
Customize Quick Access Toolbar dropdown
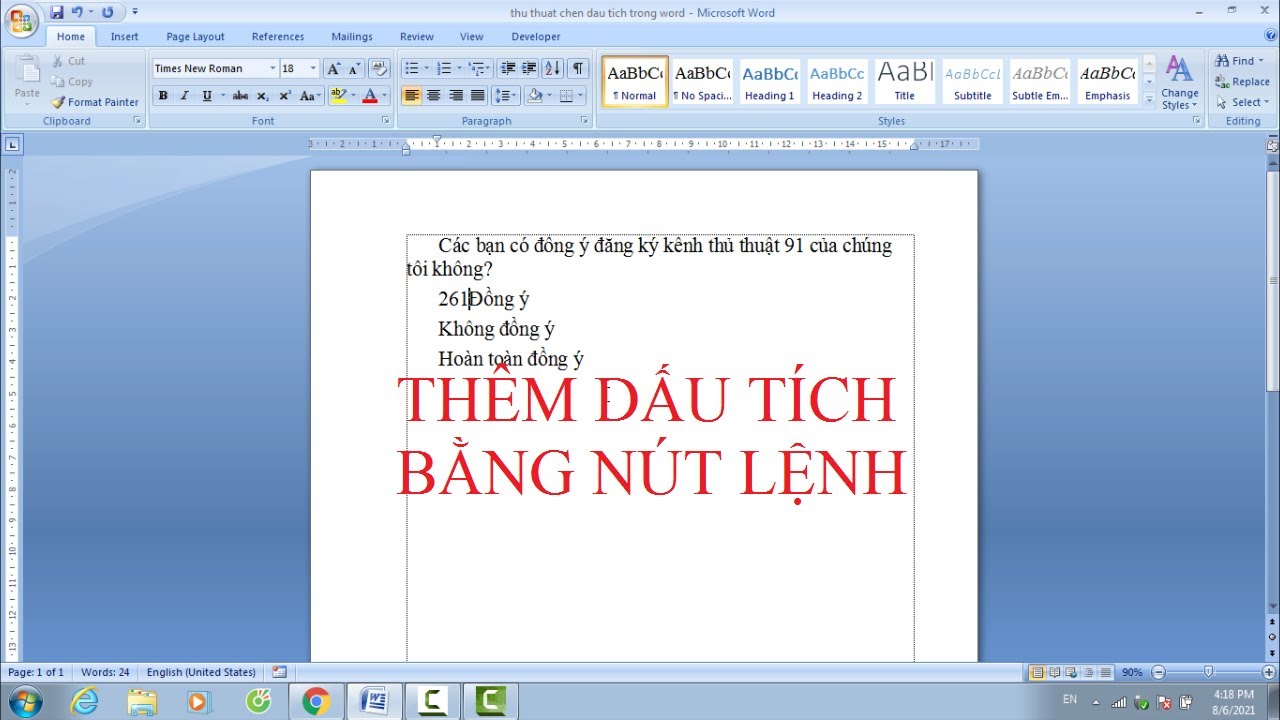point(135,12)
